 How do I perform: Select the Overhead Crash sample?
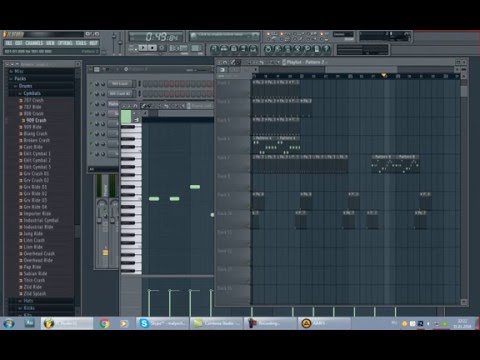(x=39, y=253)
